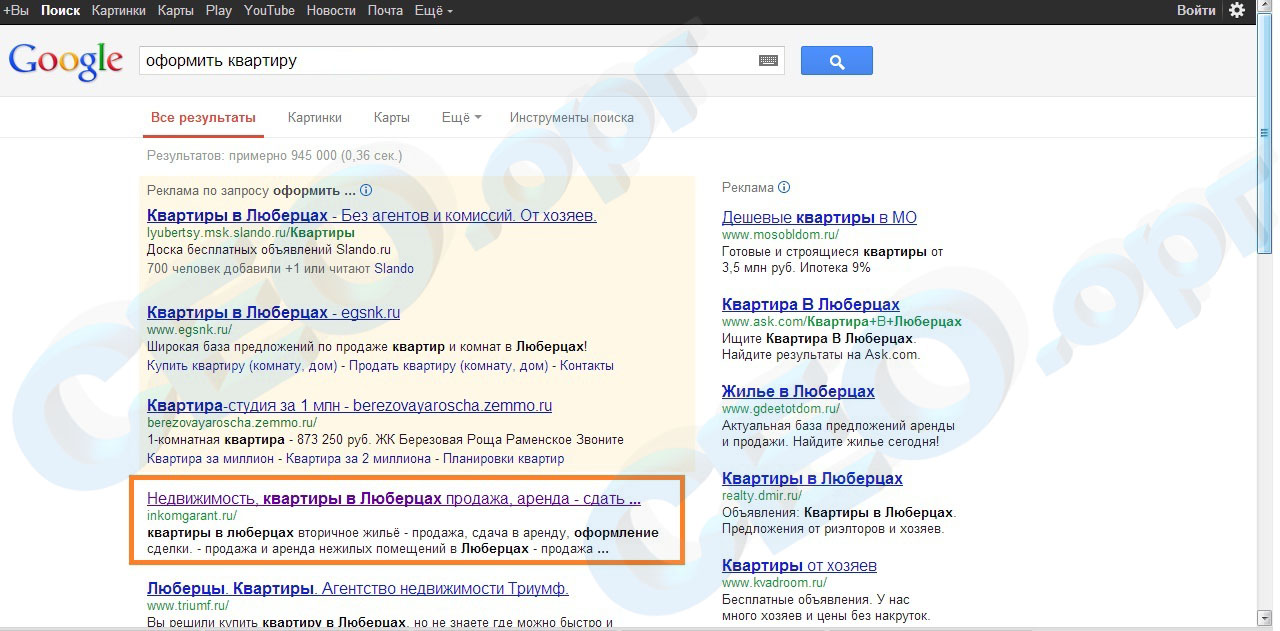Open the settings gear icon
Viewport: 1280px width, 631px height.
(x=1237, y=10)
